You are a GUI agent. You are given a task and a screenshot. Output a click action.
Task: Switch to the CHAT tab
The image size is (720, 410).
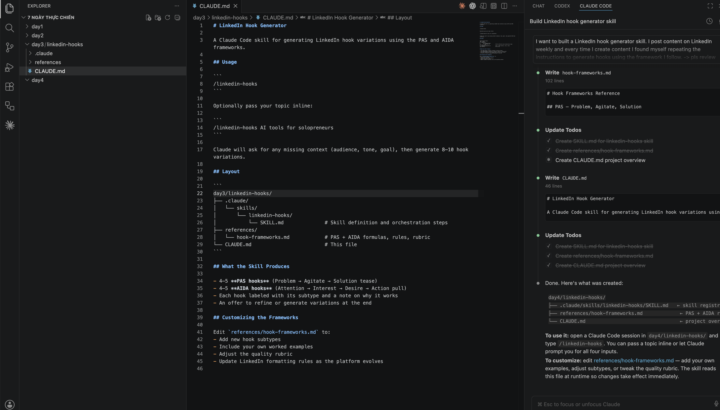539,6
